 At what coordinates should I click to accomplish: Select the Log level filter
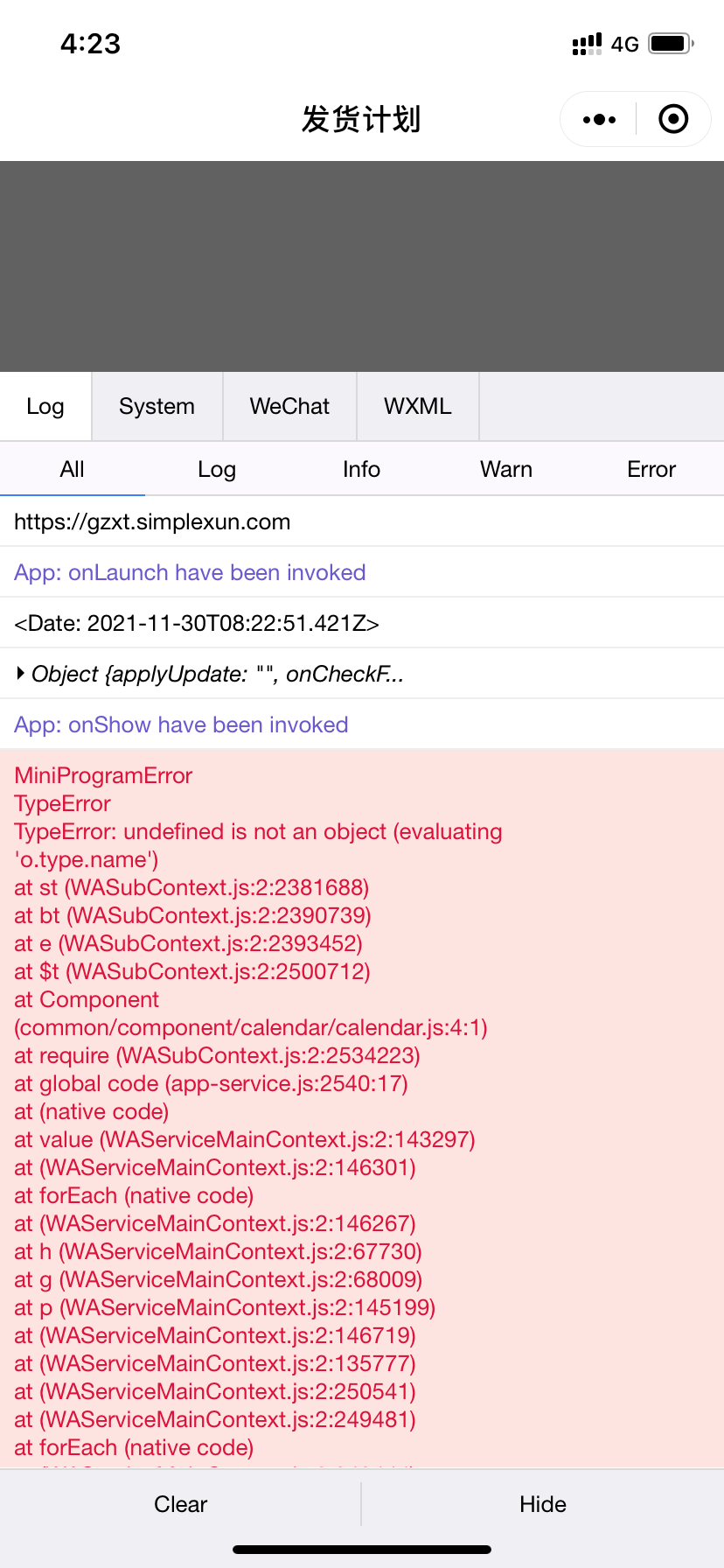[217, 469]
